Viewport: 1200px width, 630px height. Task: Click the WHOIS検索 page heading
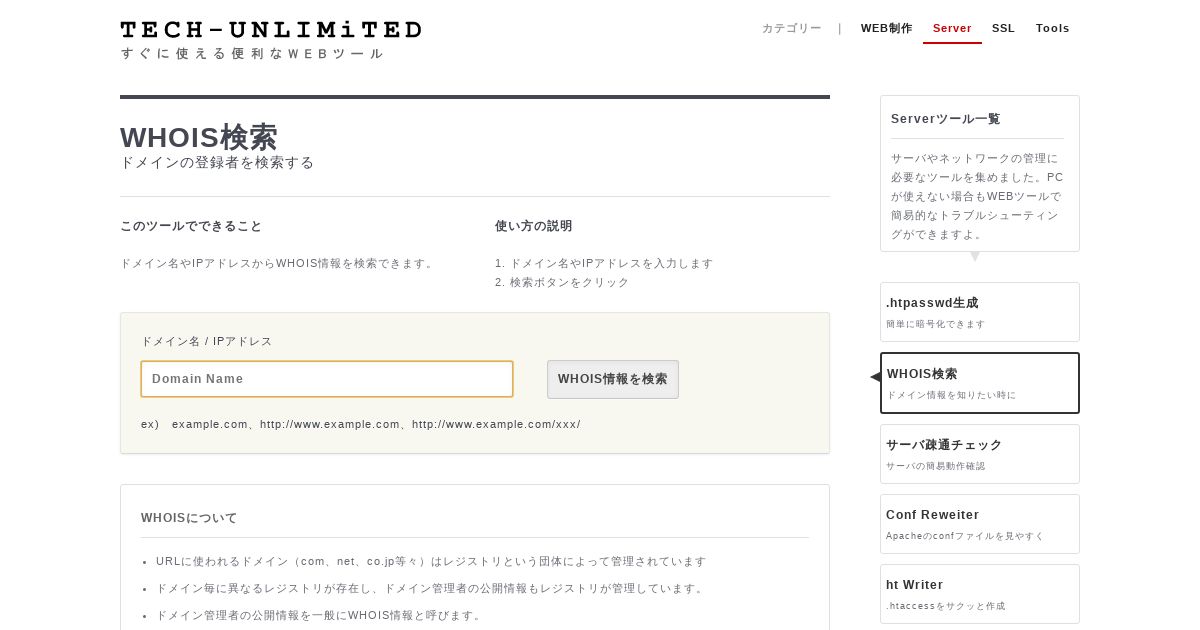point(199,137)
